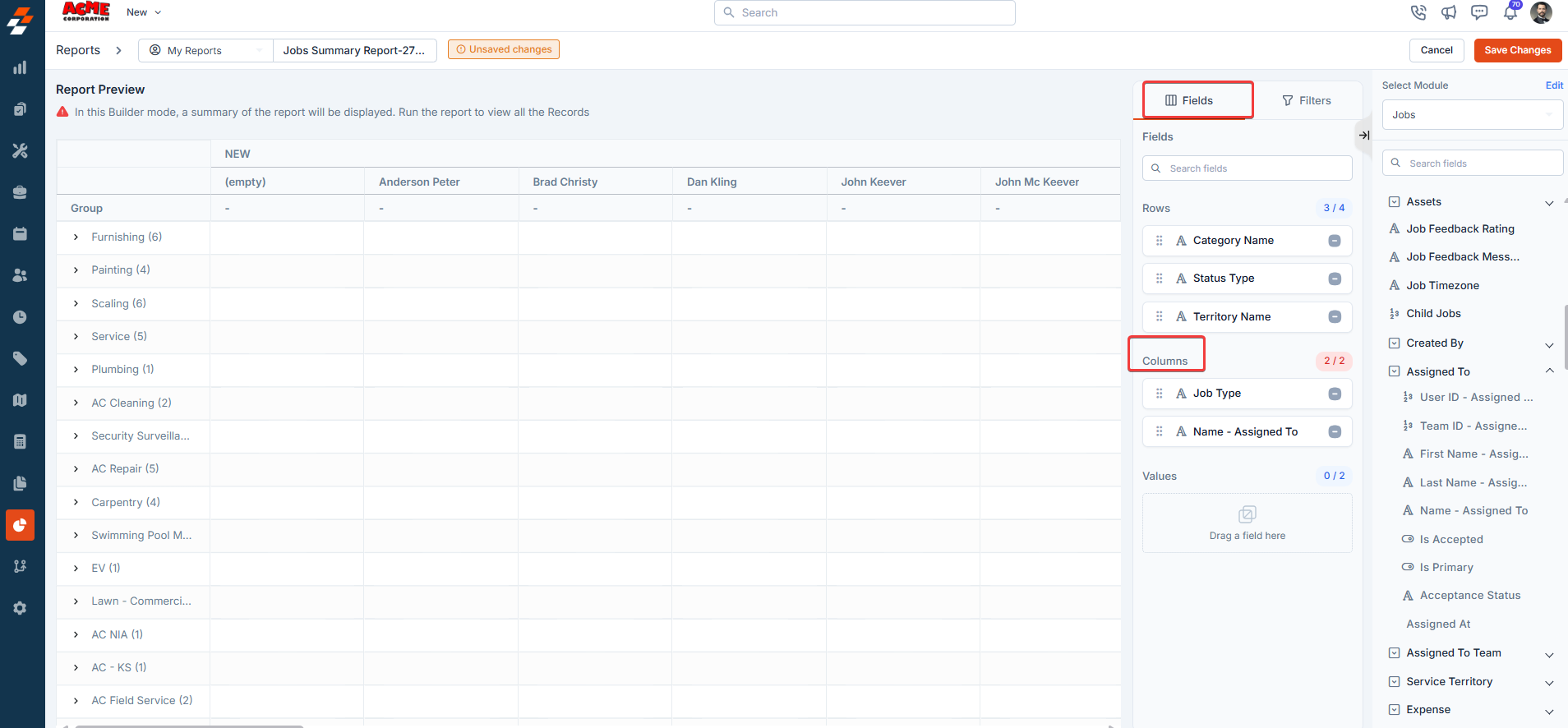Expand the Expense field group
1568x728 pixels.
click(1549, 711)
